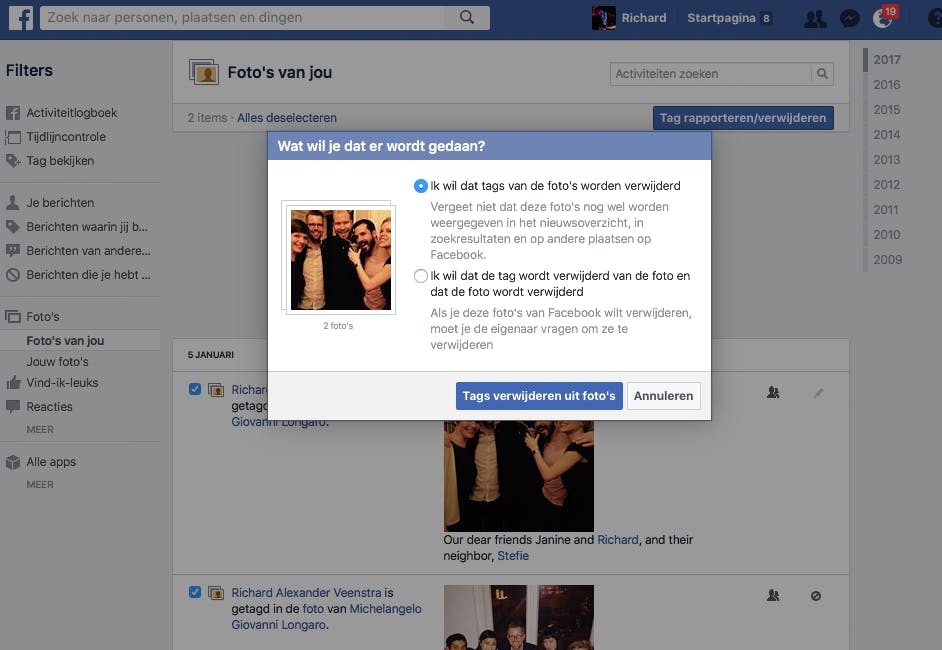Jump to year 2016 in timeline
This screenshot has height=650, width=942.
coord(887,85)
